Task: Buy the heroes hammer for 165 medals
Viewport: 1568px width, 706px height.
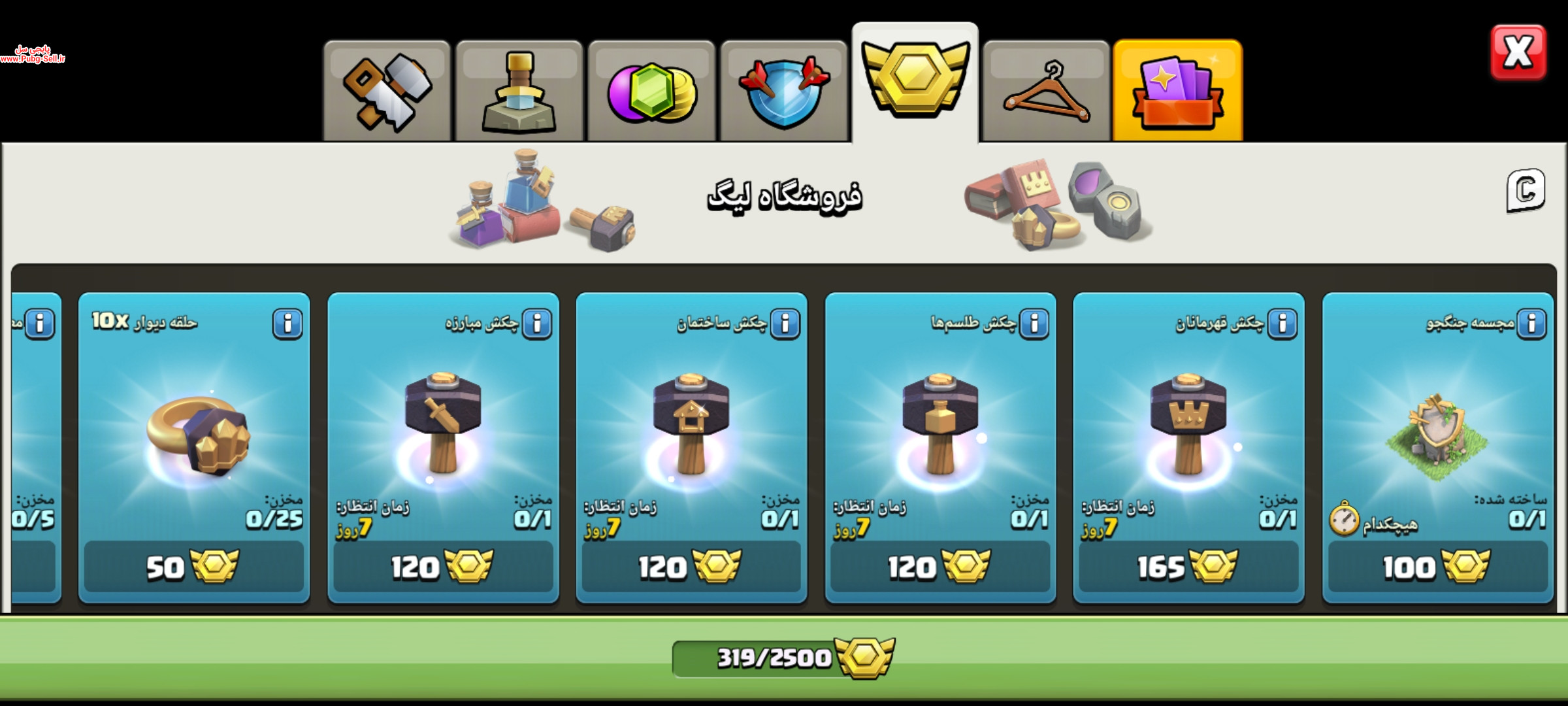Action: (1188, 566)
